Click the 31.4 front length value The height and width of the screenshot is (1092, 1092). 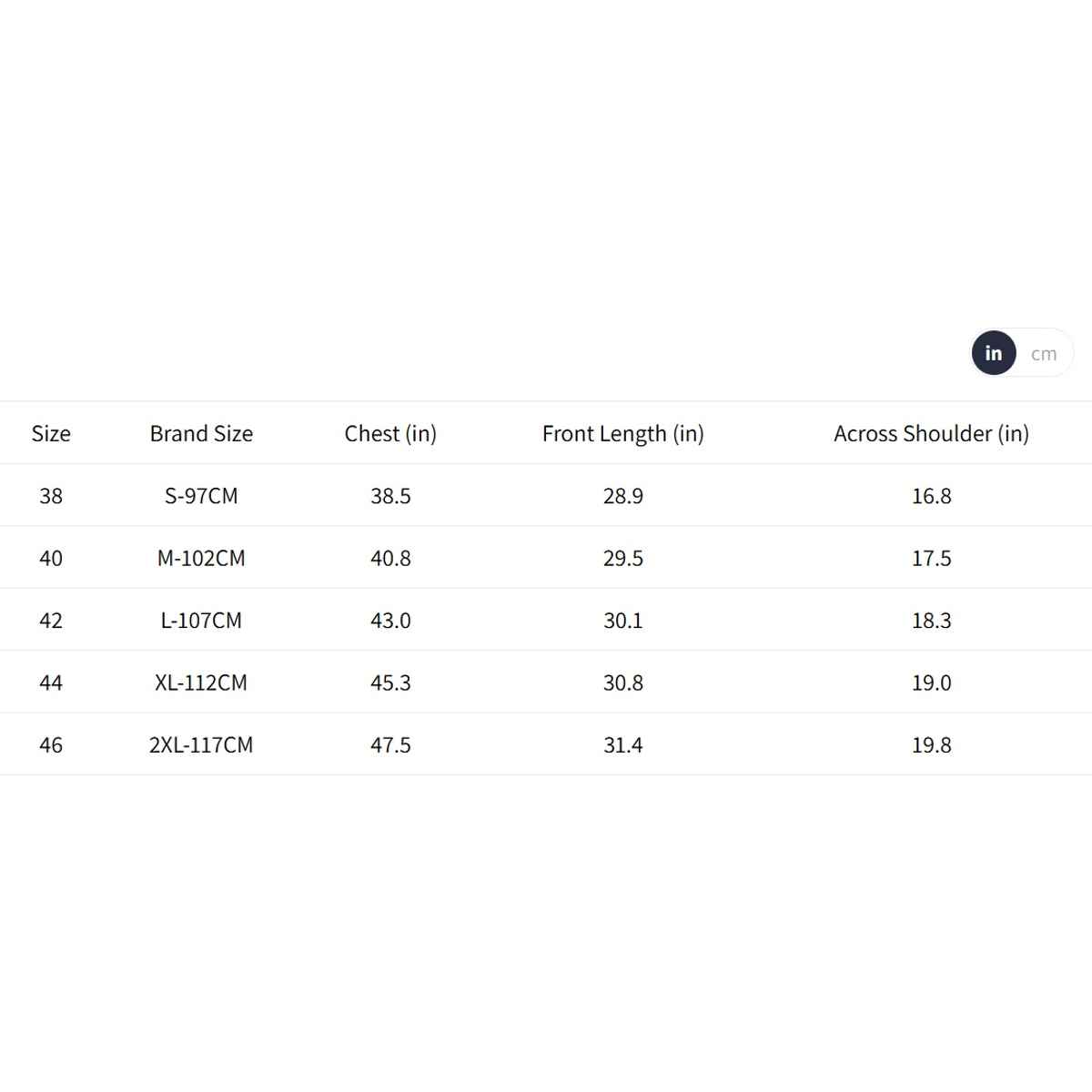coord(623,745)
